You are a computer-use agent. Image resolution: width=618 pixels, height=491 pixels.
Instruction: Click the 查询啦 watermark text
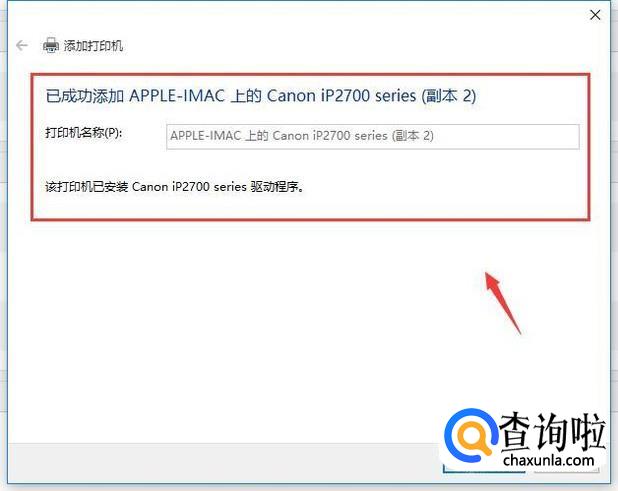[x=553, y=432]
